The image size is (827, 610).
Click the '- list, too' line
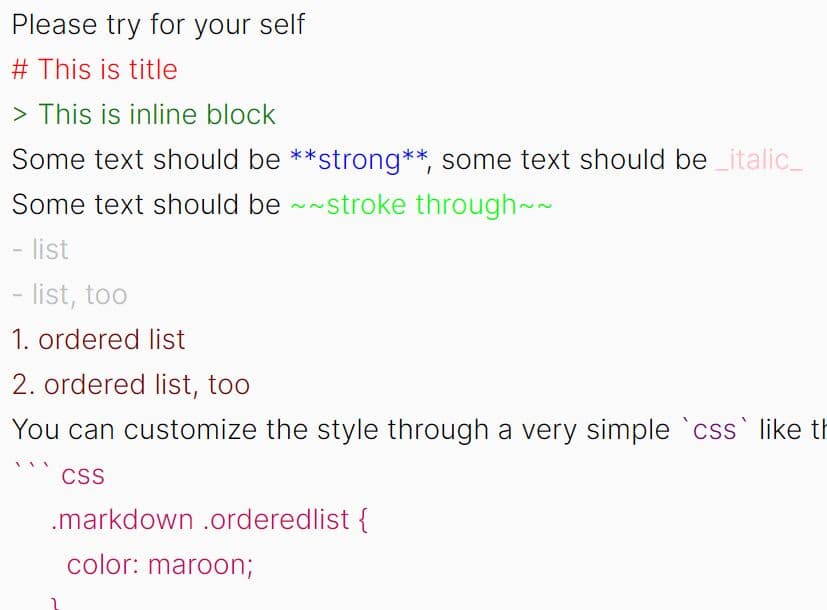(x=70, y=295)
